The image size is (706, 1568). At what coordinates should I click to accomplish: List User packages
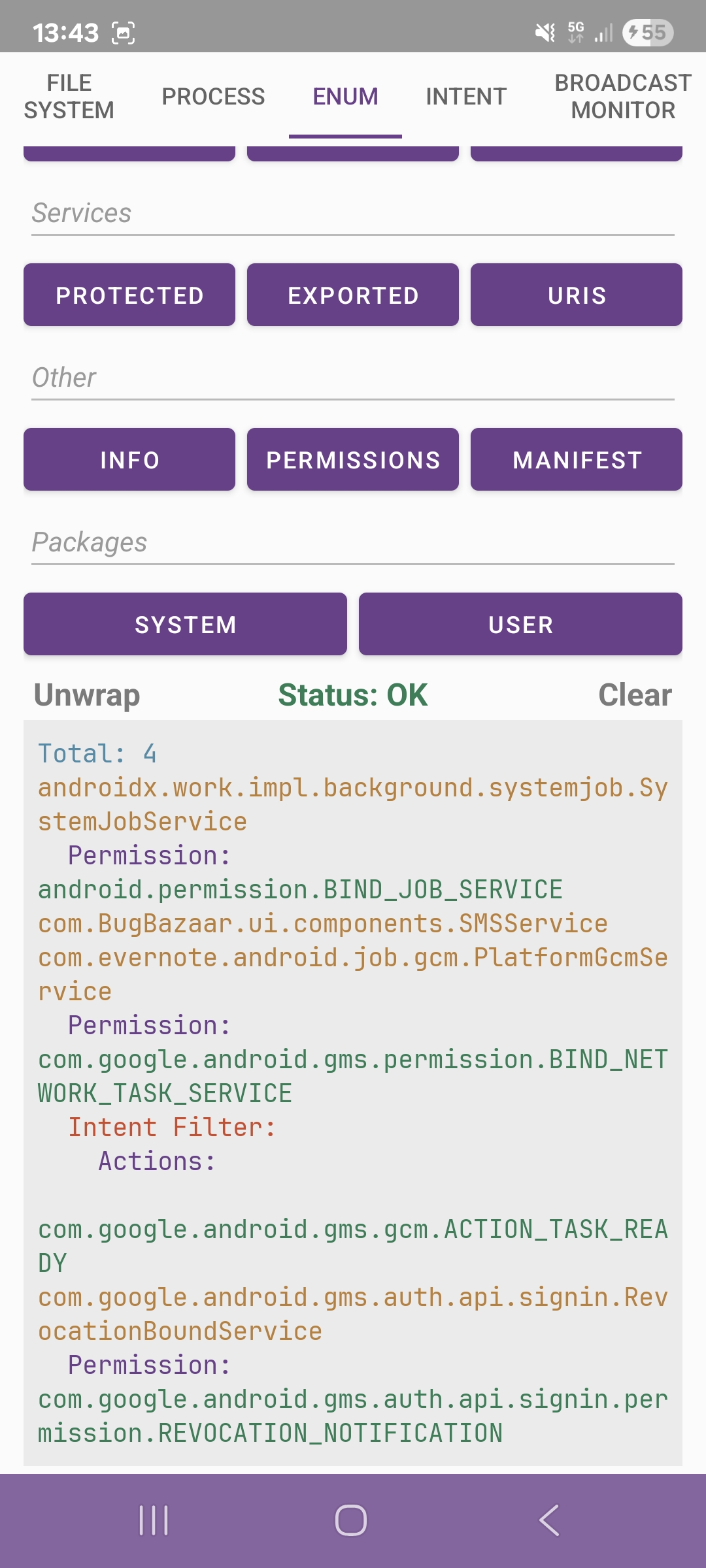pos(520,625)
